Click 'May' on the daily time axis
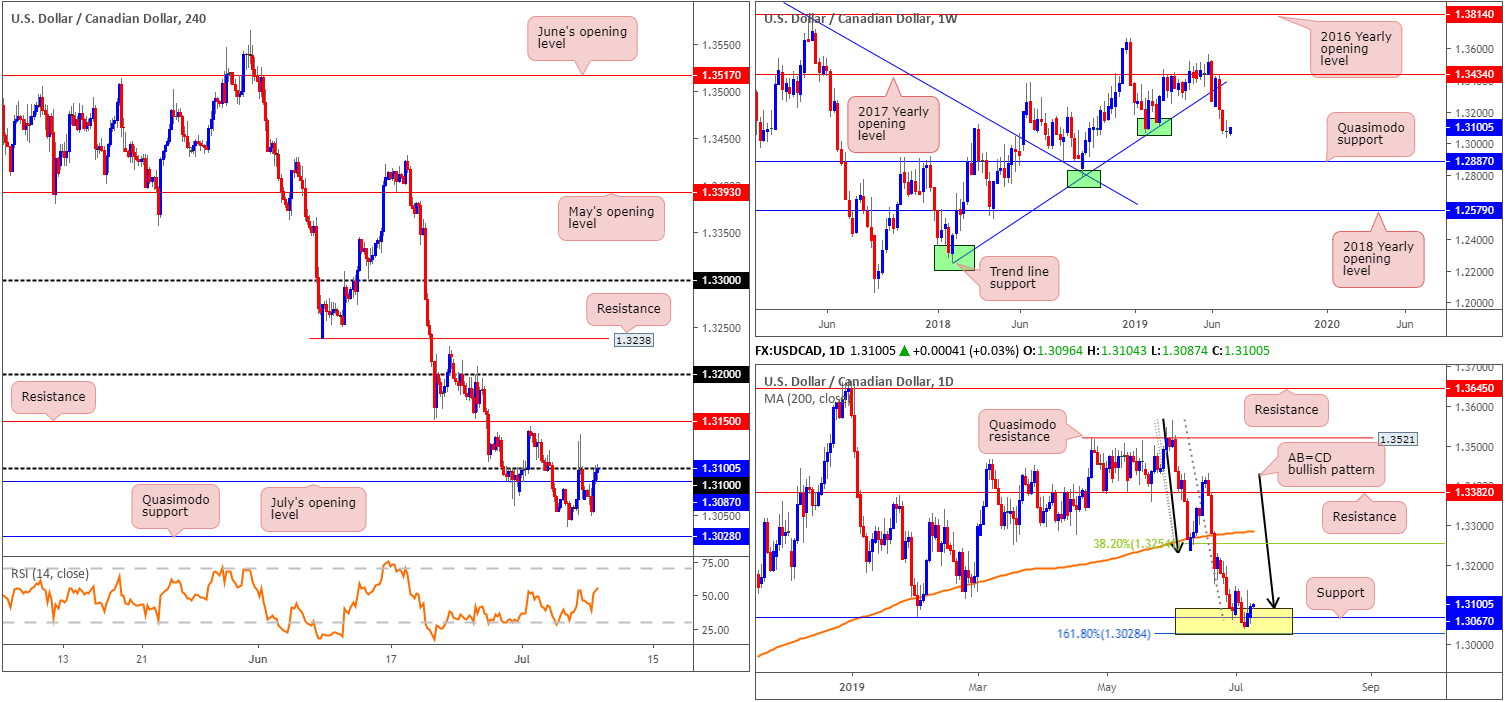 pos(1107,687)
